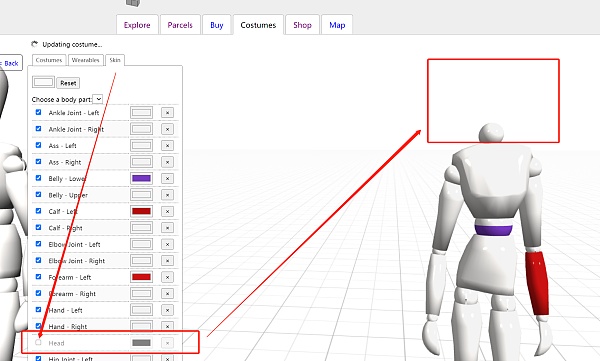The height and width of the screenshot is (361, 600).
Task: Remove Ass - Left with its X
Action: pyautogui.click(x=167, y=145)
